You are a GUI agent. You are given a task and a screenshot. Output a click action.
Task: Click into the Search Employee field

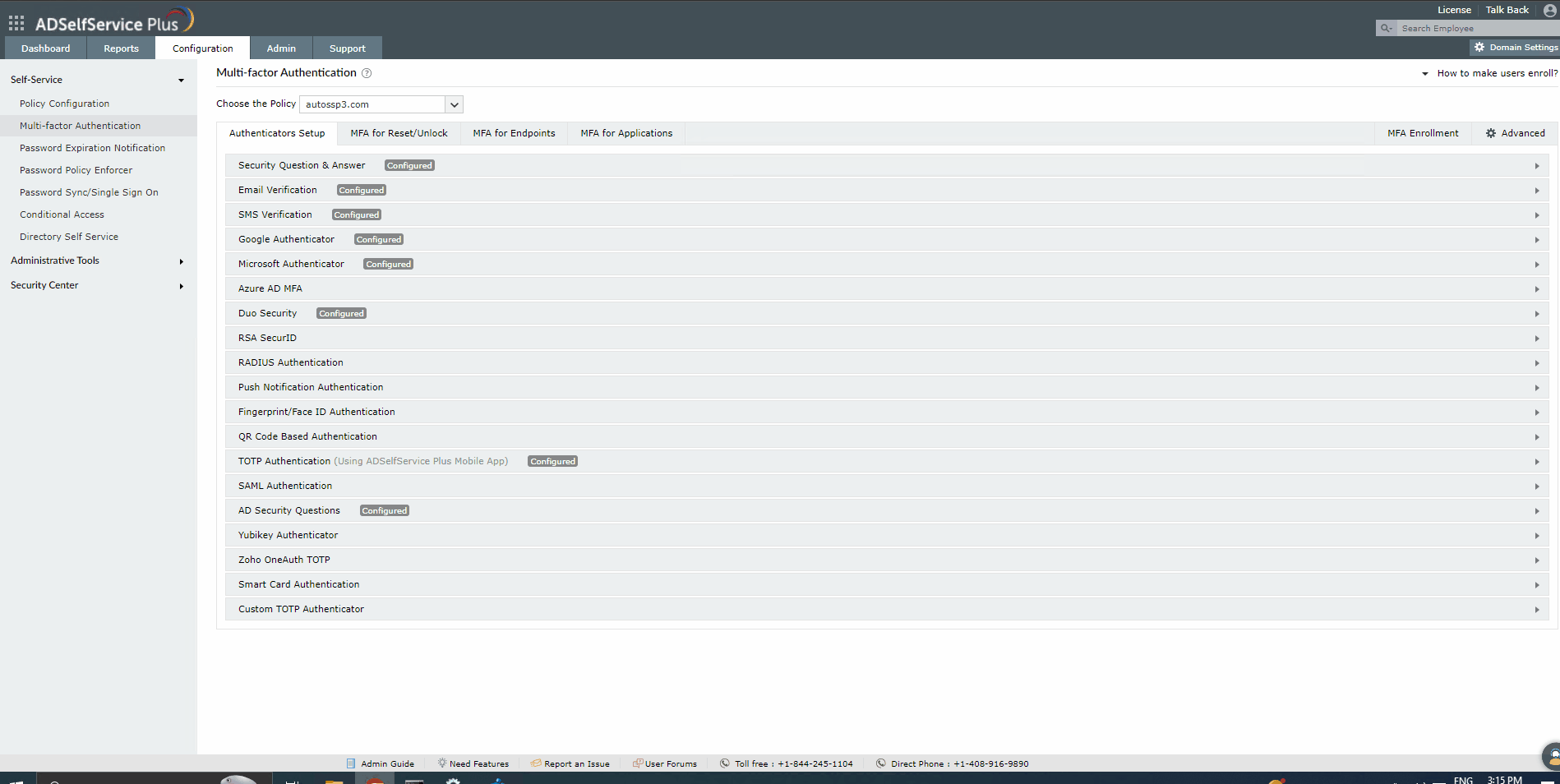click(x=1478, y=28)
